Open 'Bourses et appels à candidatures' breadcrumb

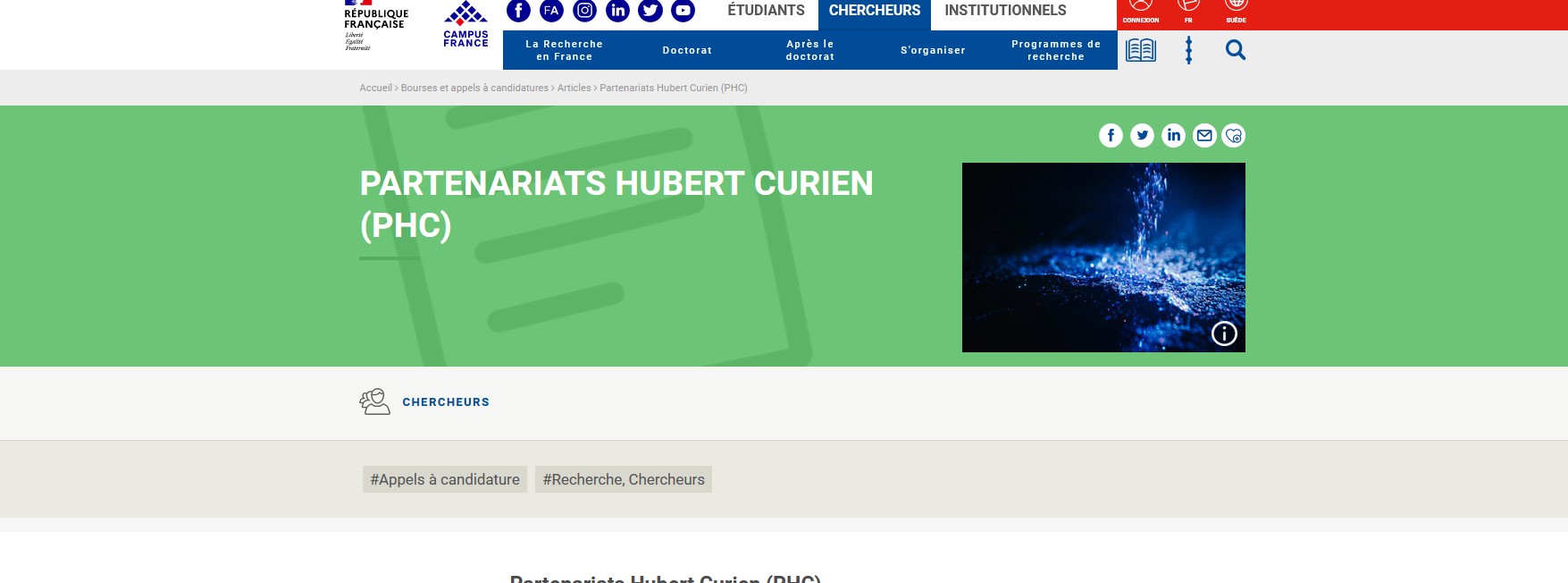coord(474,88)
